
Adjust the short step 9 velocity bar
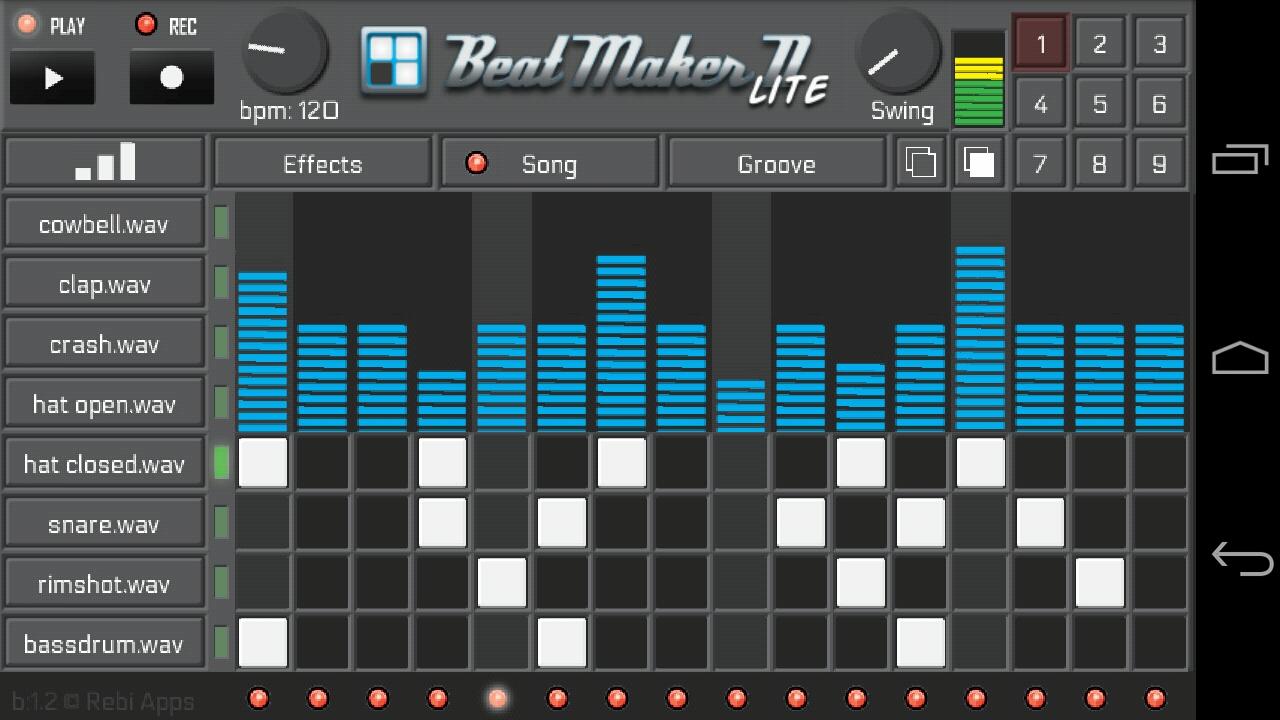point(741,405)
